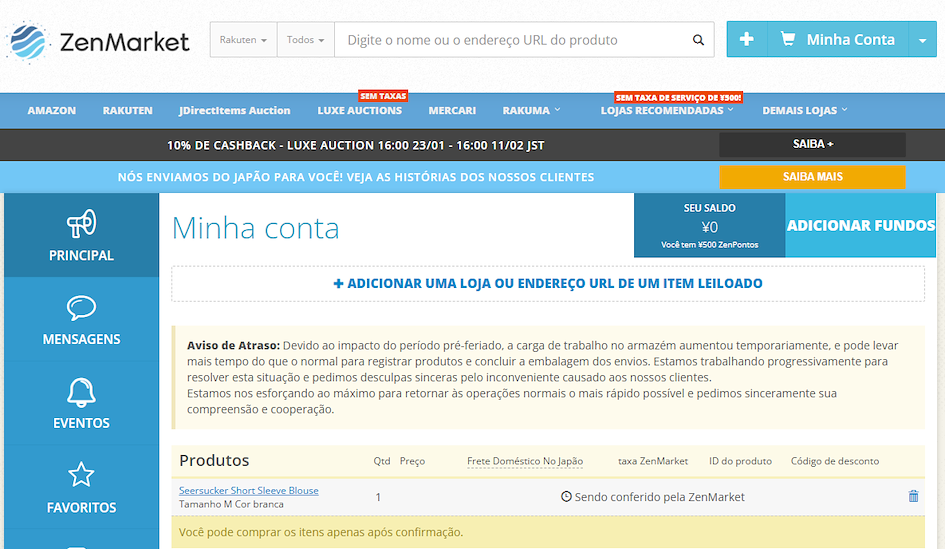
Task: Click the search magnifier icon
Action: click(698, 40)
